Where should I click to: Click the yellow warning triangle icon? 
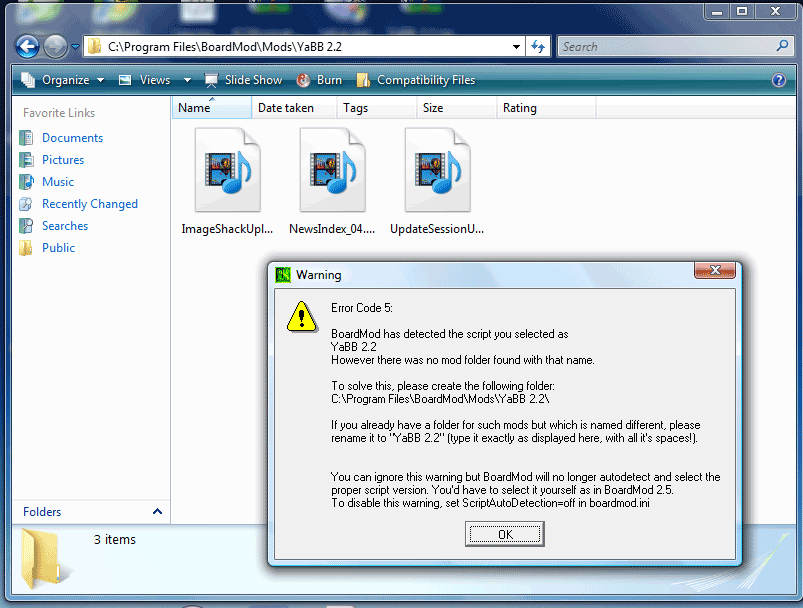point(302,317)
